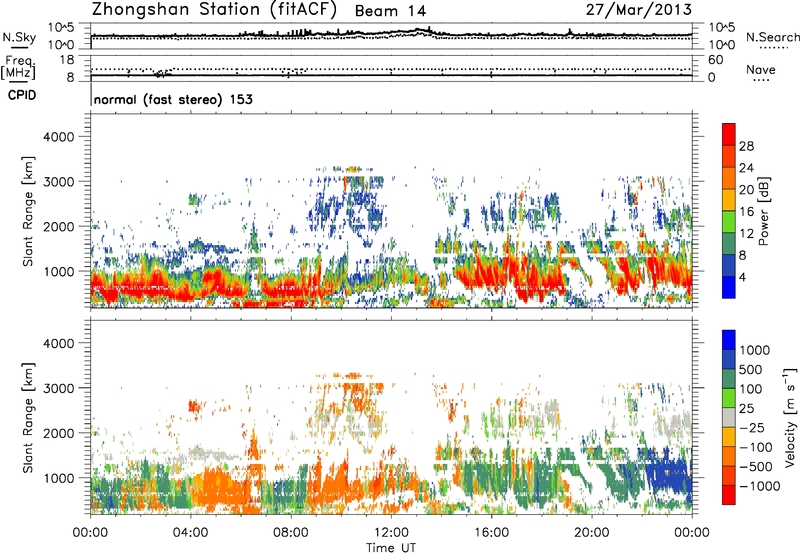The image size is (800, 554).
Task: Click the '2000' tick on the velocity panel
Action: click(58, 433)
